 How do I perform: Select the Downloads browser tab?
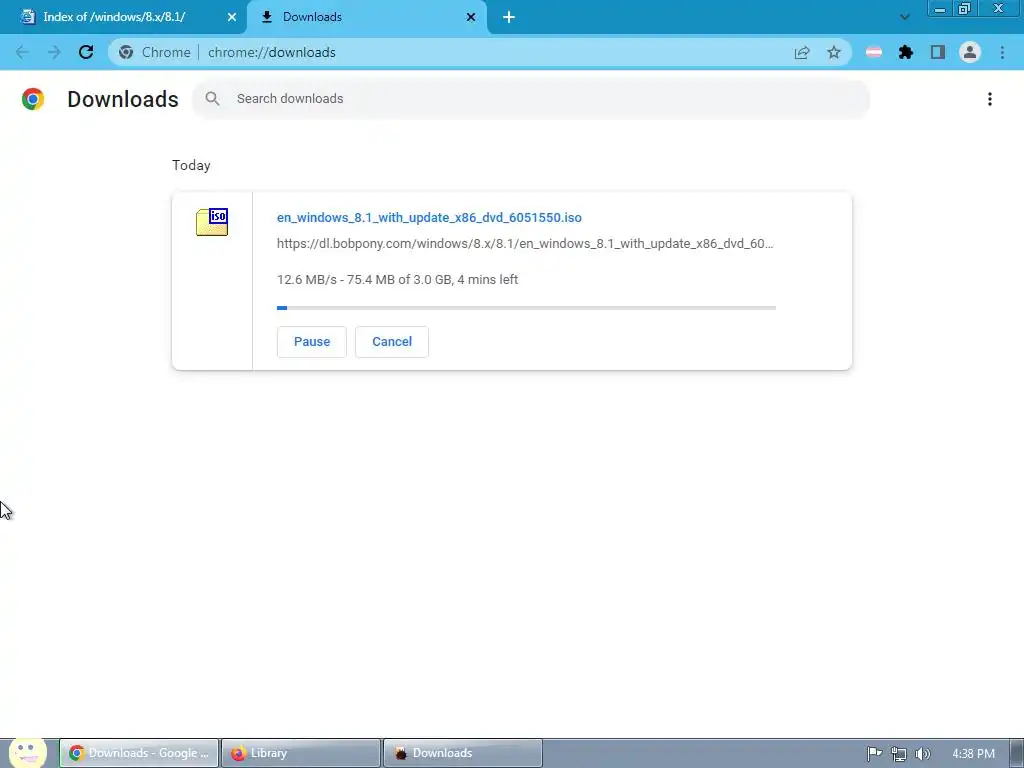(x=367, y=18)
